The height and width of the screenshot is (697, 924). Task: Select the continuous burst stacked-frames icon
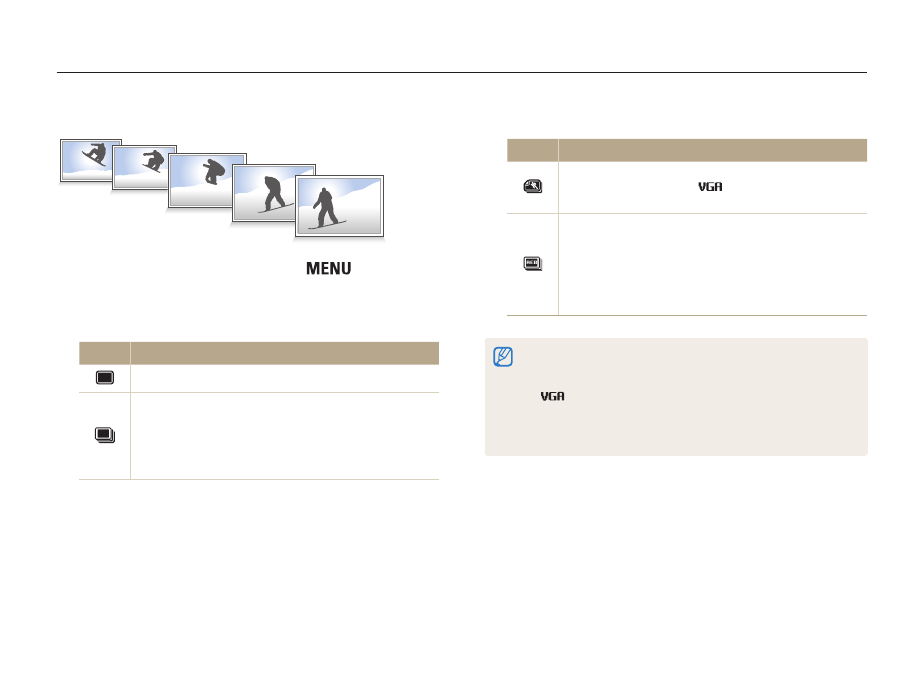tap(105, 435)
